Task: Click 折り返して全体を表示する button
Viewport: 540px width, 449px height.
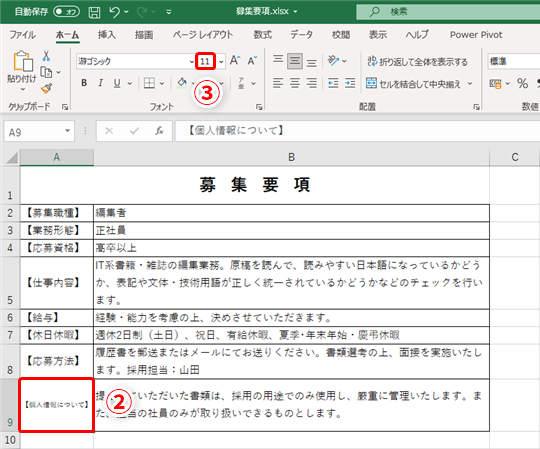Action: click(417, 61)
